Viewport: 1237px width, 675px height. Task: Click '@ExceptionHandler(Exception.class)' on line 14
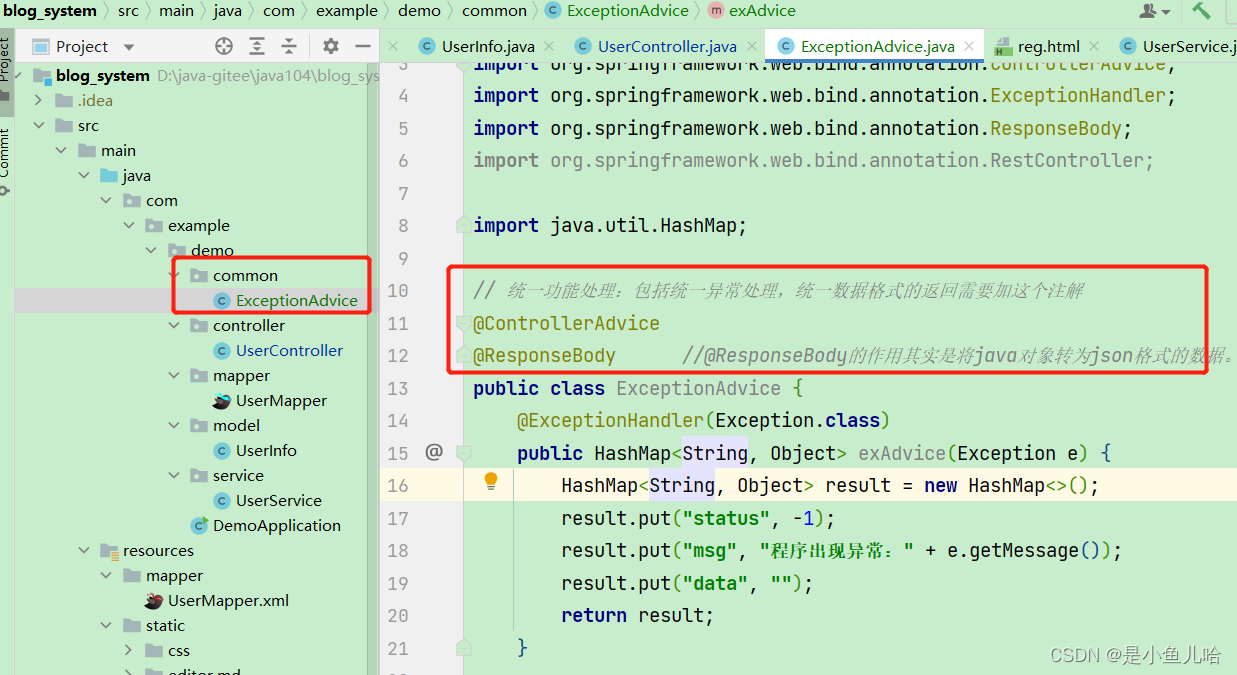click(x=703, y=420)
